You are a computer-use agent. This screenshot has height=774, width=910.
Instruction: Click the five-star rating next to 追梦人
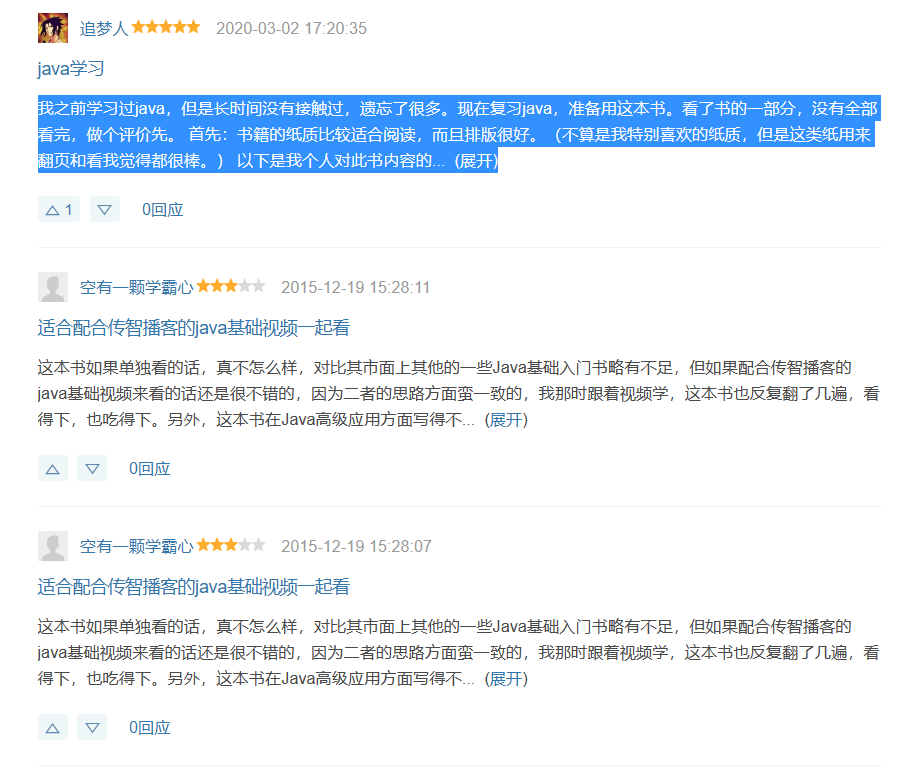coord(166,27)
